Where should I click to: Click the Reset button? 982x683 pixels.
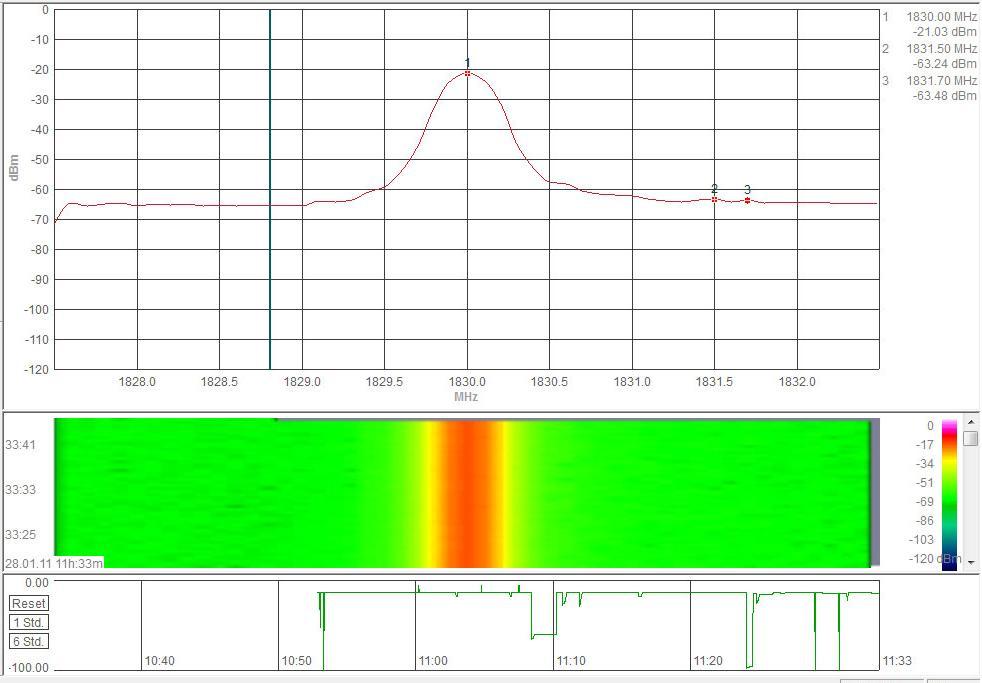tap(29, 603)
